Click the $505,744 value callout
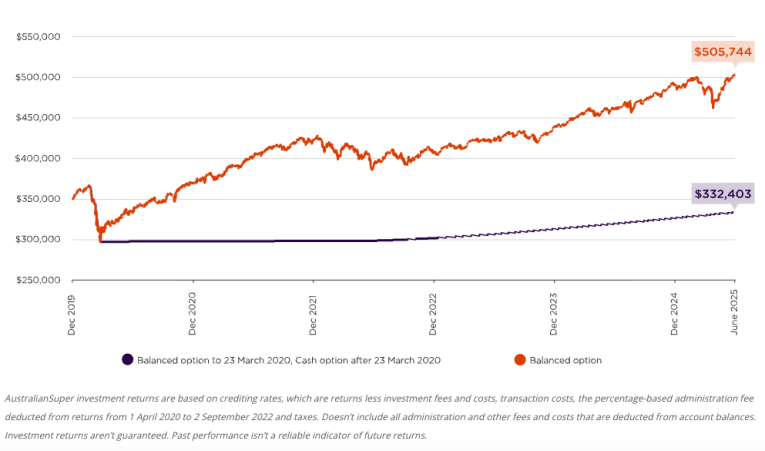This screenshot has width=765, height=451. pyautogui.click(x=723, y=51)
